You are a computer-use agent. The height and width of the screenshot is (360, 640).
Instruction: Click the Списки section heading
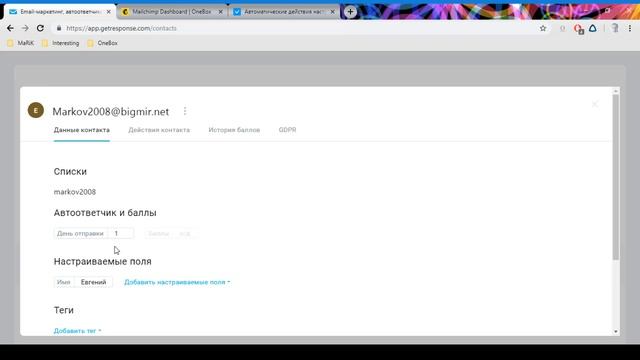click(x=70, y=171)
